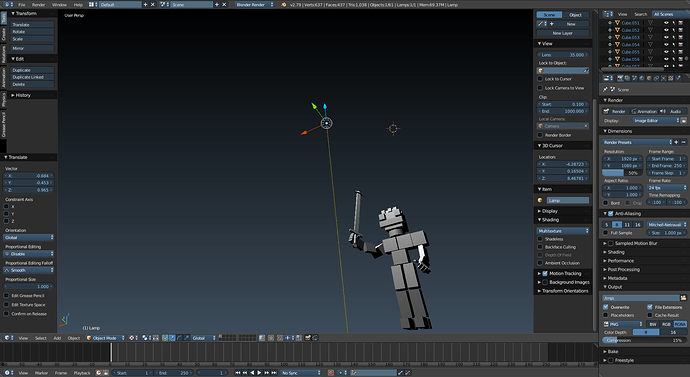The height and width of the screenshot is (377, 690).
Task: Toggle the File Extensions checkbox
Action: 650,307
